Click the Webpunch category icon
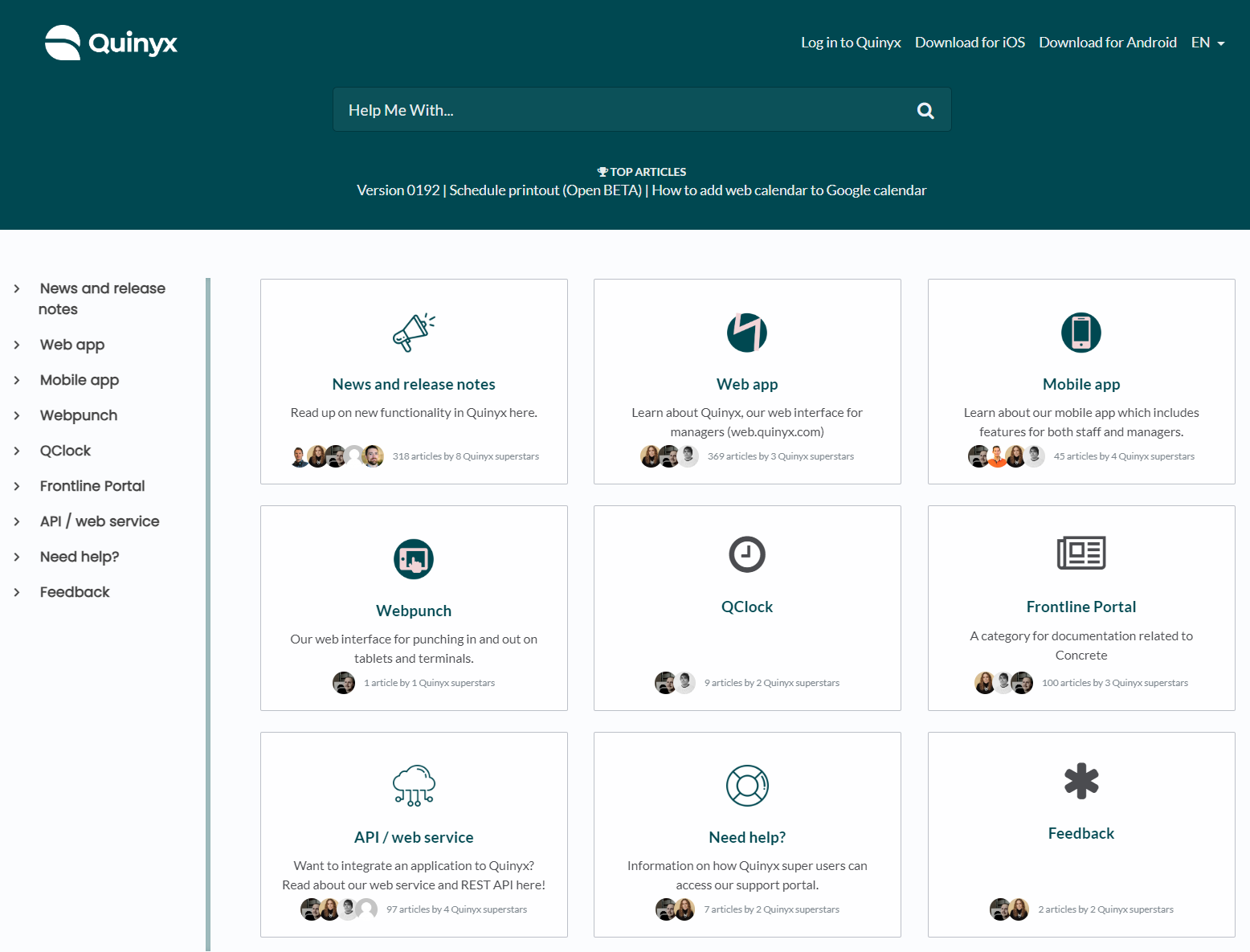Image resolution: width=1250 pixels, height=952 pixels. (x=414, y=559)
